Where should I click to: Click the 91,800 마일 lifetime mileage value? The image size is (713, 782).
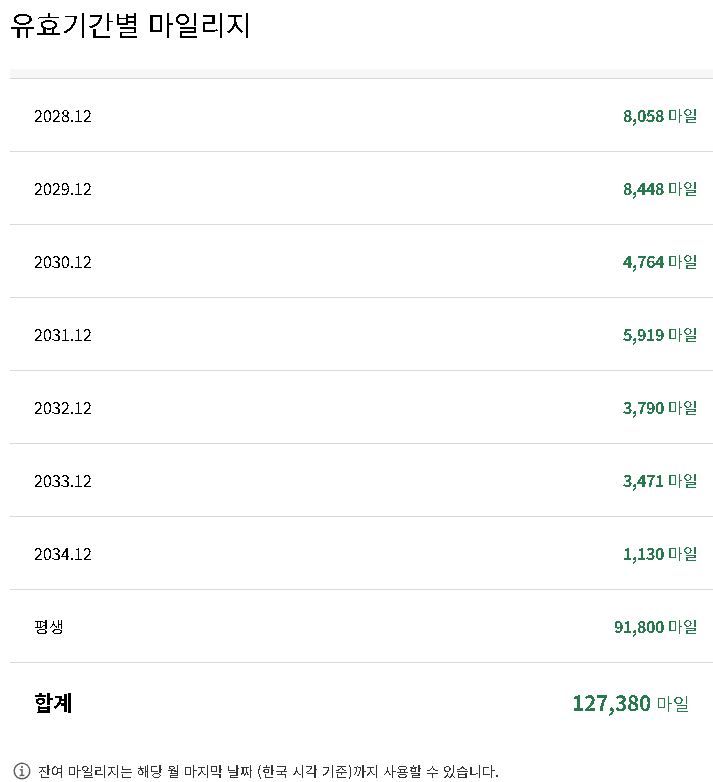[x=655, y=627]
